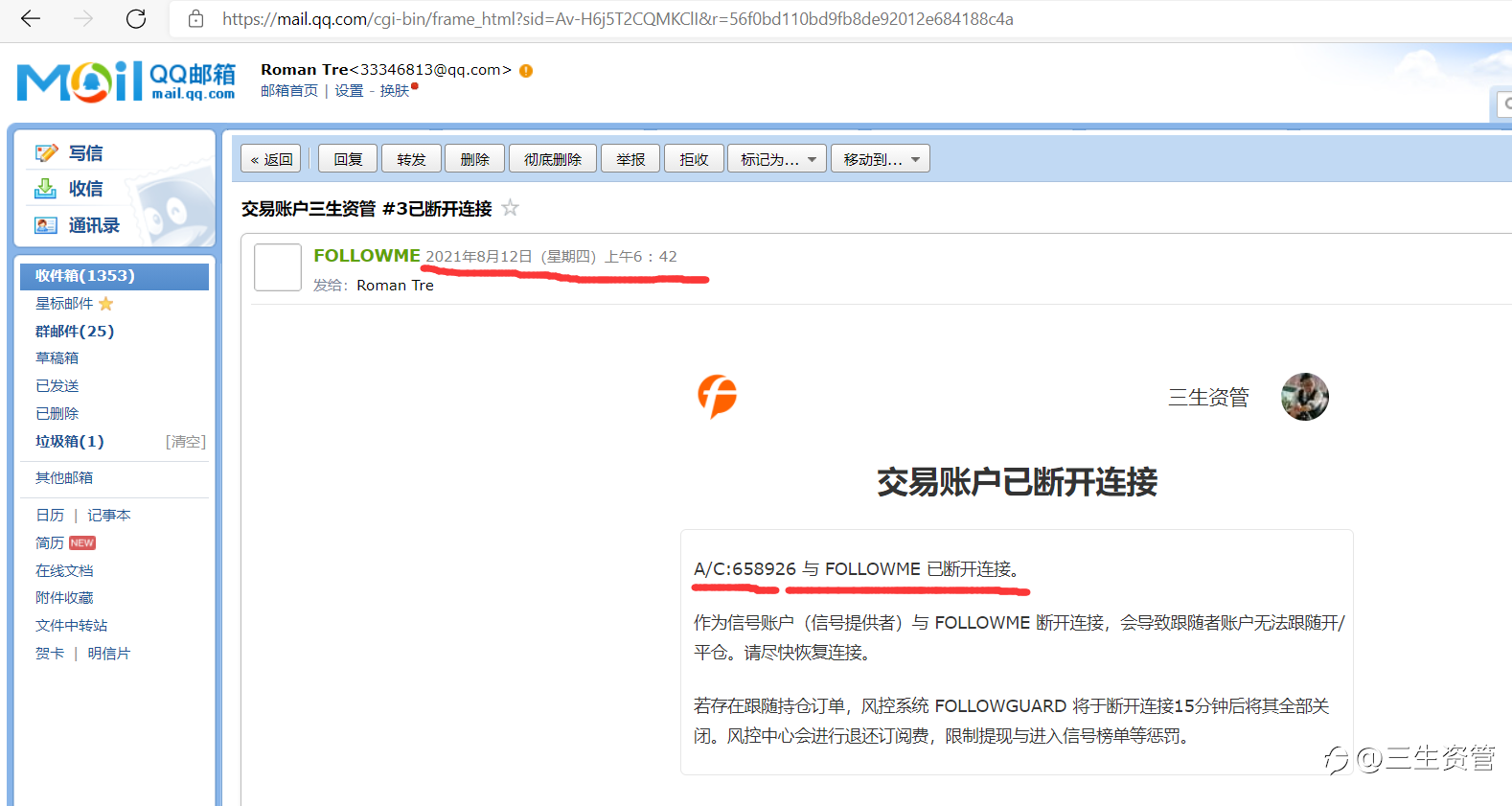Click the site lock icon in the address bar

tap(195, 18)
